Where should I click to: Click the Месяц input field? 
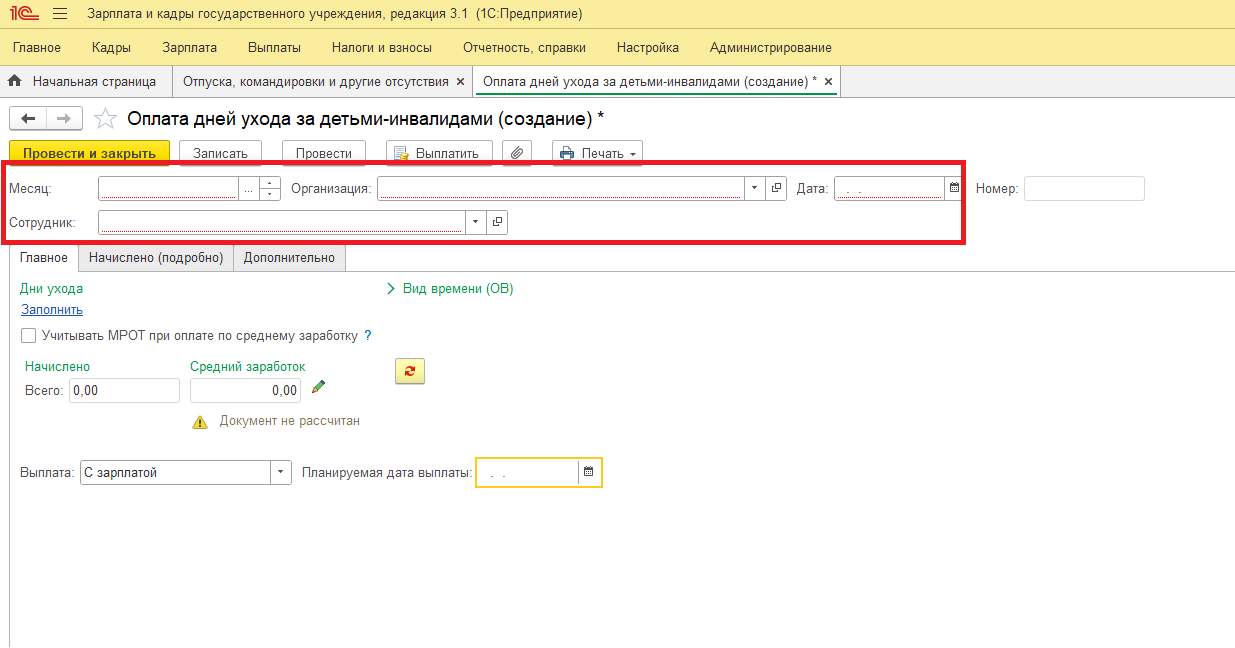tap(168, 188)
